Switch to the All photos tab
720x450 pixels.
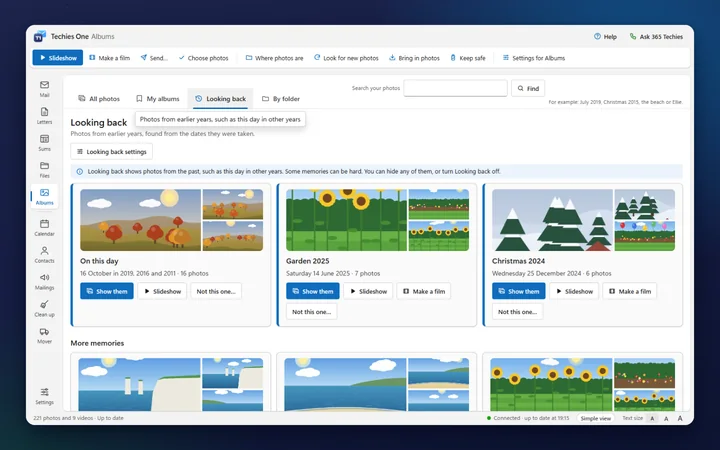point(99,99)
